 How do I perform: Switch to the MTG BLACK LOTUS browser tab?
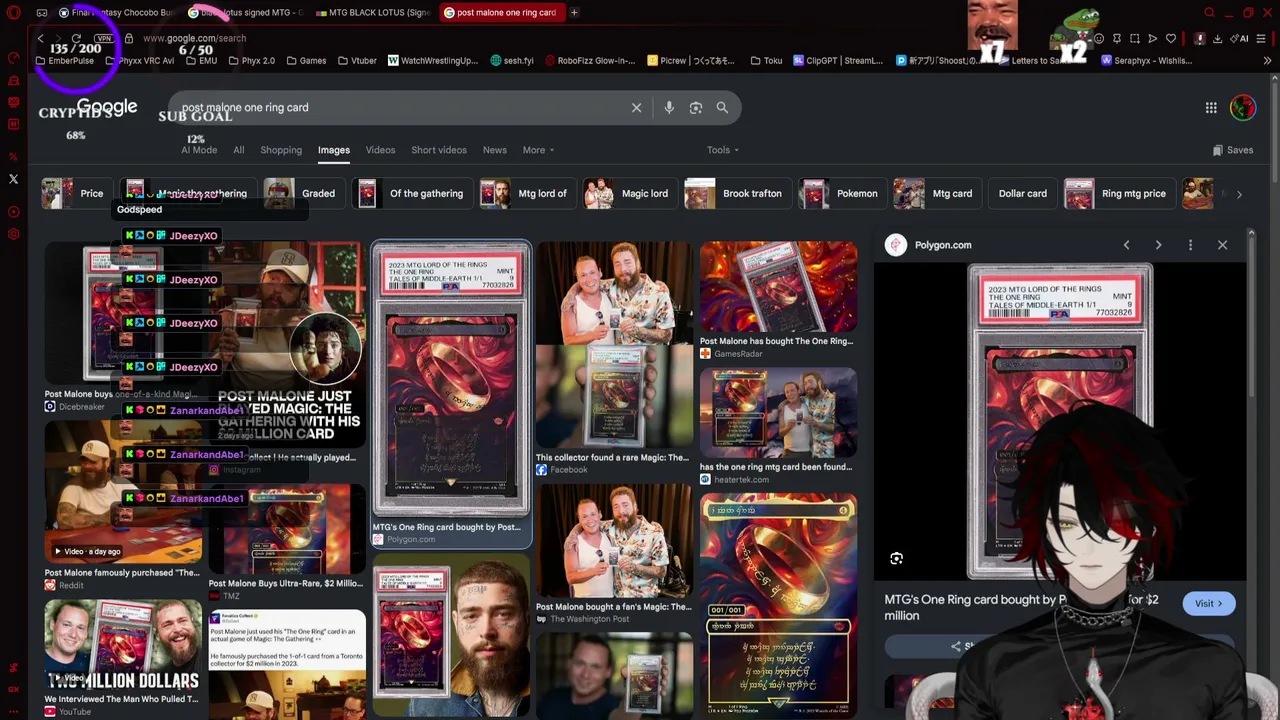(372, 12)
